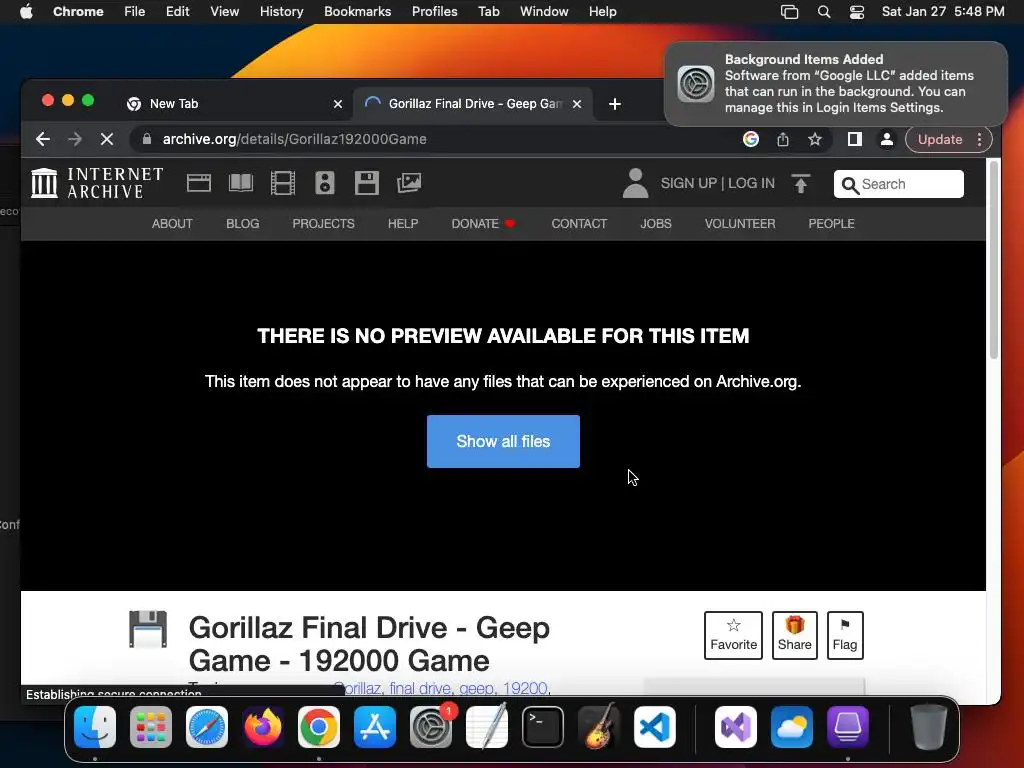Open the JOBS link
Screen dimensions: 1024x768
click(656, 223)
